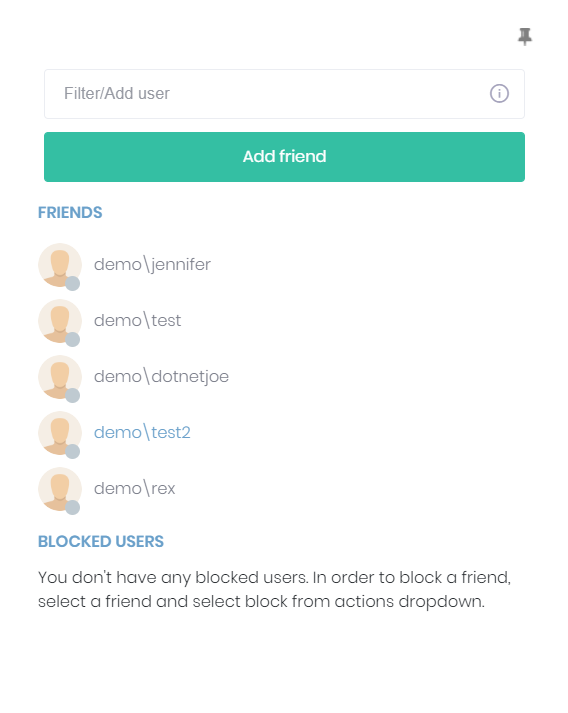Select friend demo\jennifer by name

152,265
